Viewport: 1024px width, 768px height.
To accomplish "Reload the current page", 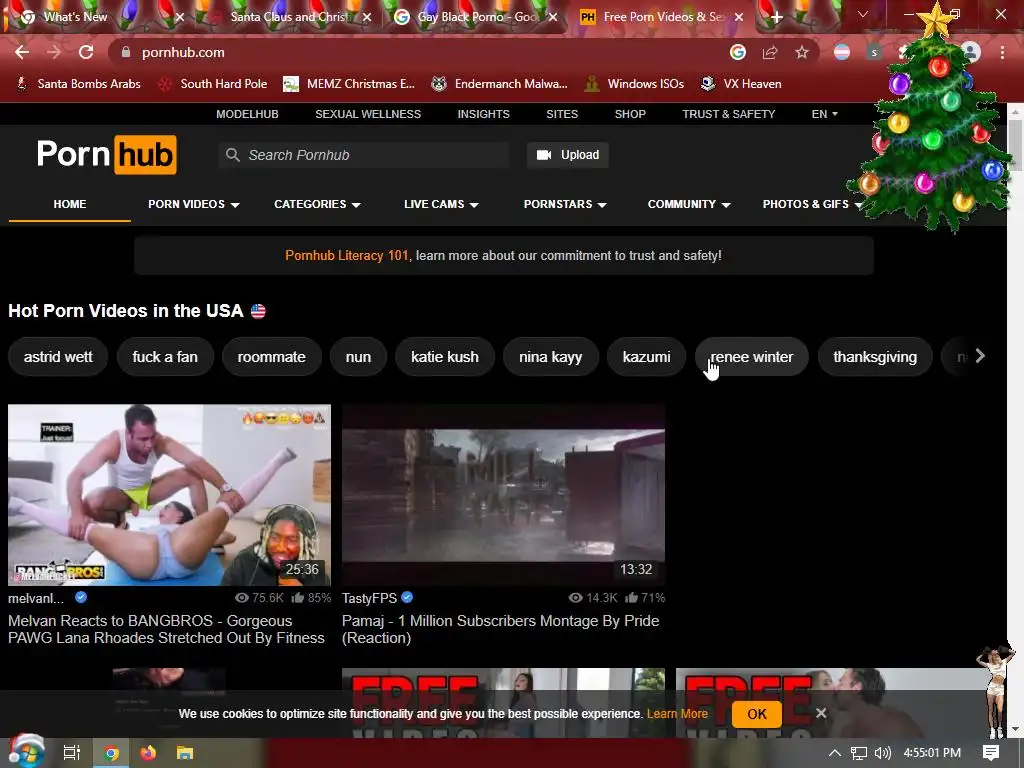I will (86, 52).
